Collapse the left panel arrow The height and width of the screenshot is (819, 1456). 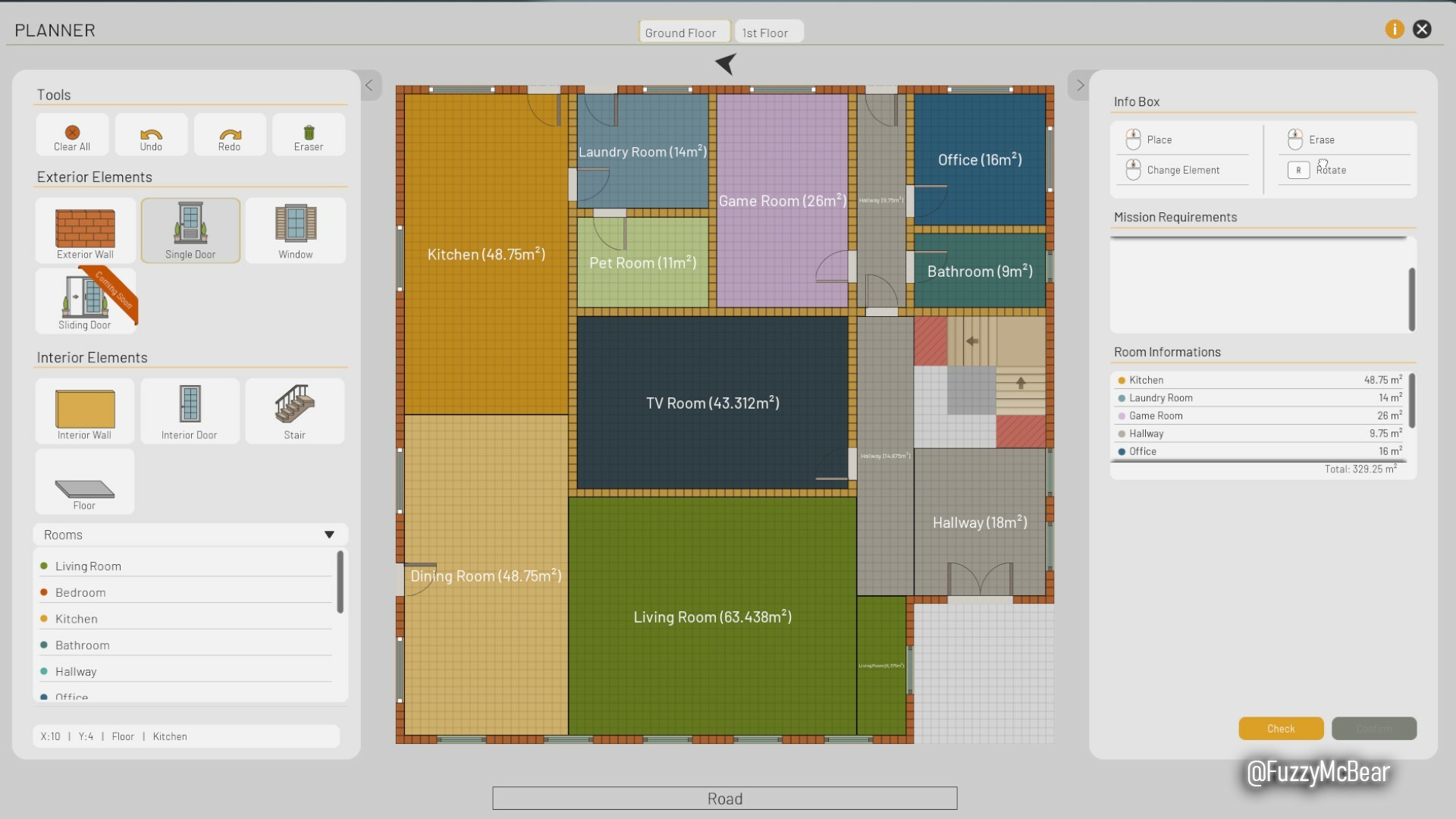369,85
